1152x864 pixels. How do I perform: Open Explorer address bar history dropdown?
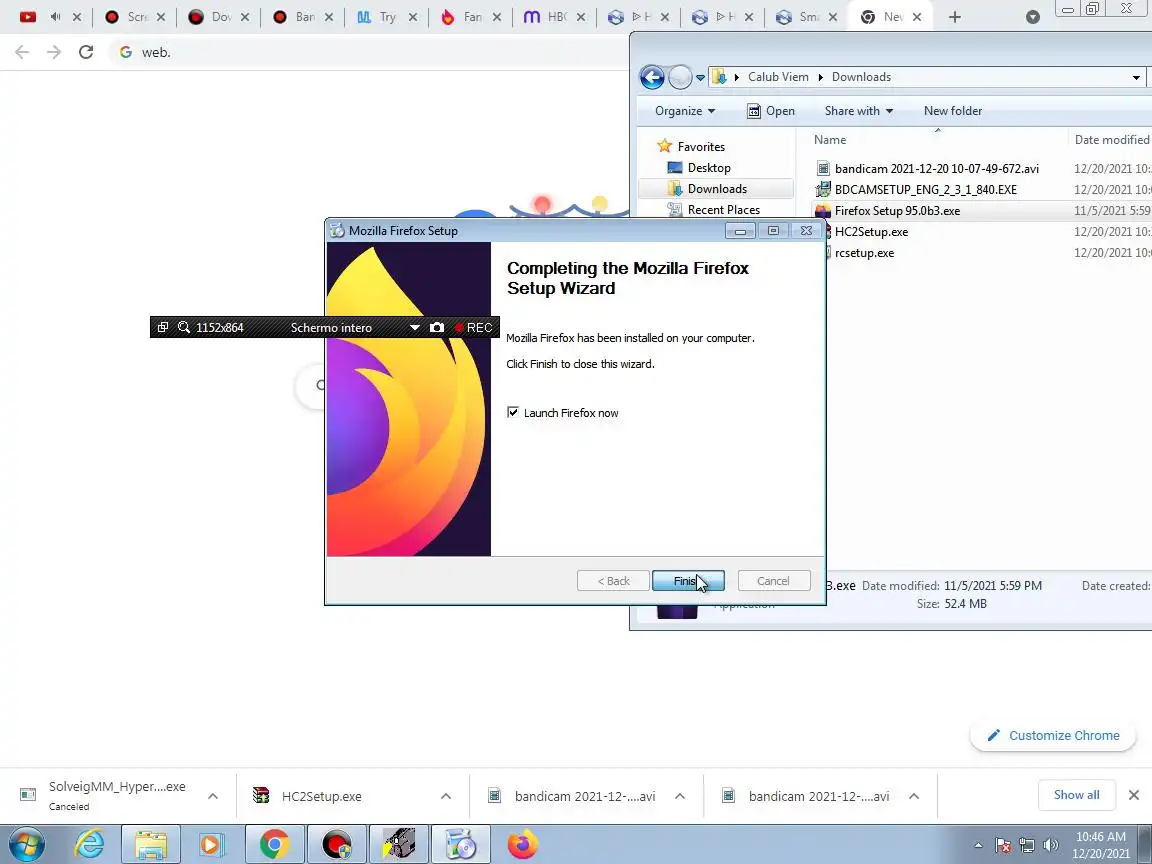click(x=1136, y=77)
